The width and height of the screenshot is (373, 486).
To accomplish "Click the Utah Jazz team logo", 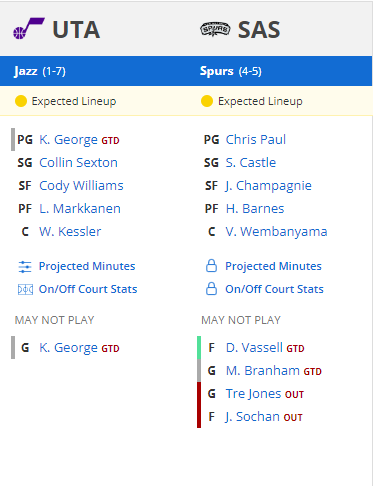I will coord(29,29).
